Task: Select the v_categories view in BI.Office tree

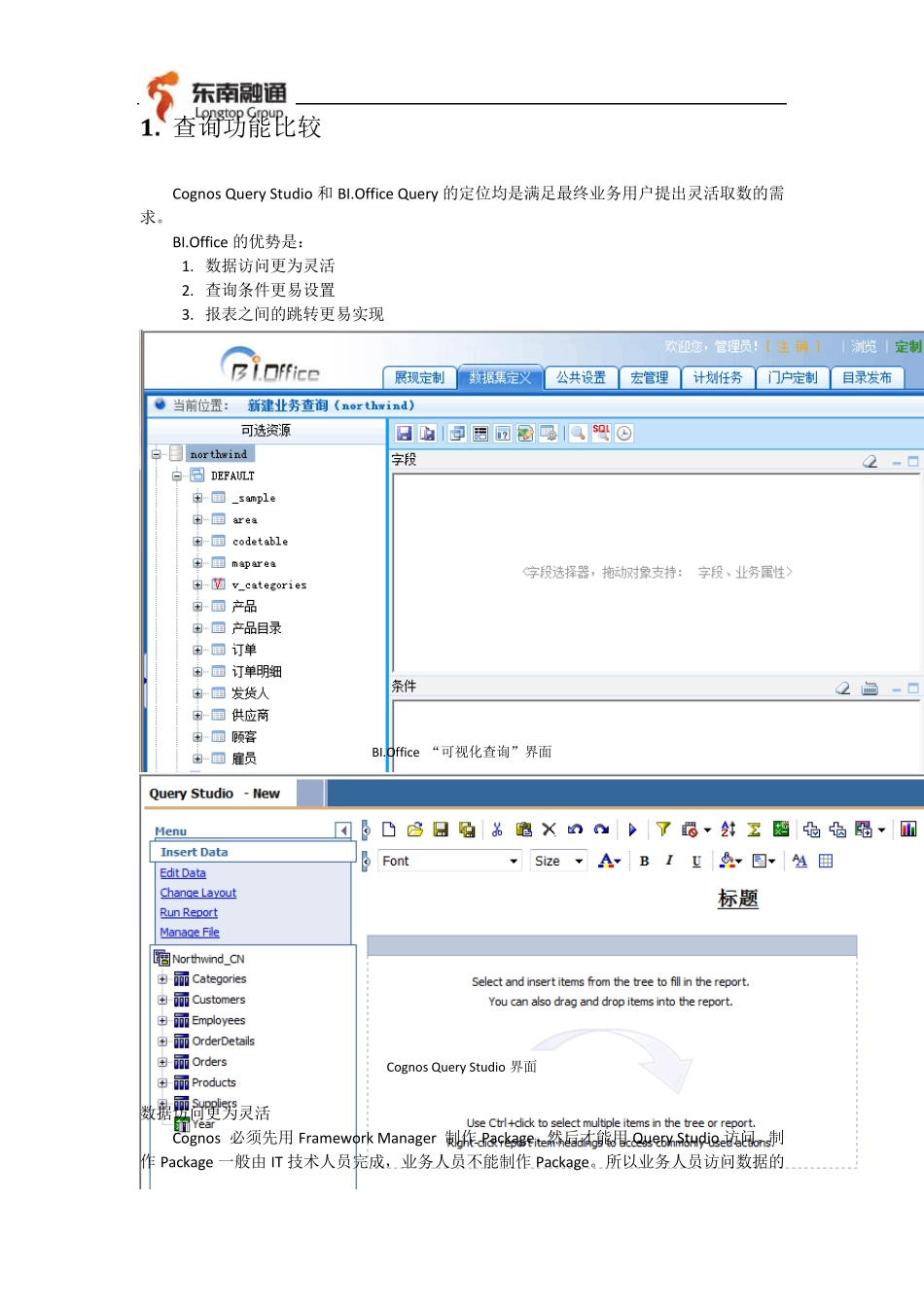Action: (x=269, y=585)
